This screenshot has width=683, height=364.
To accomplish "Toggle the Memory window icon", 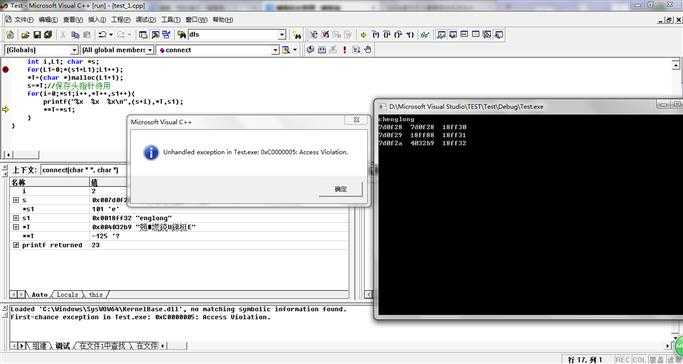I will 476,34.
